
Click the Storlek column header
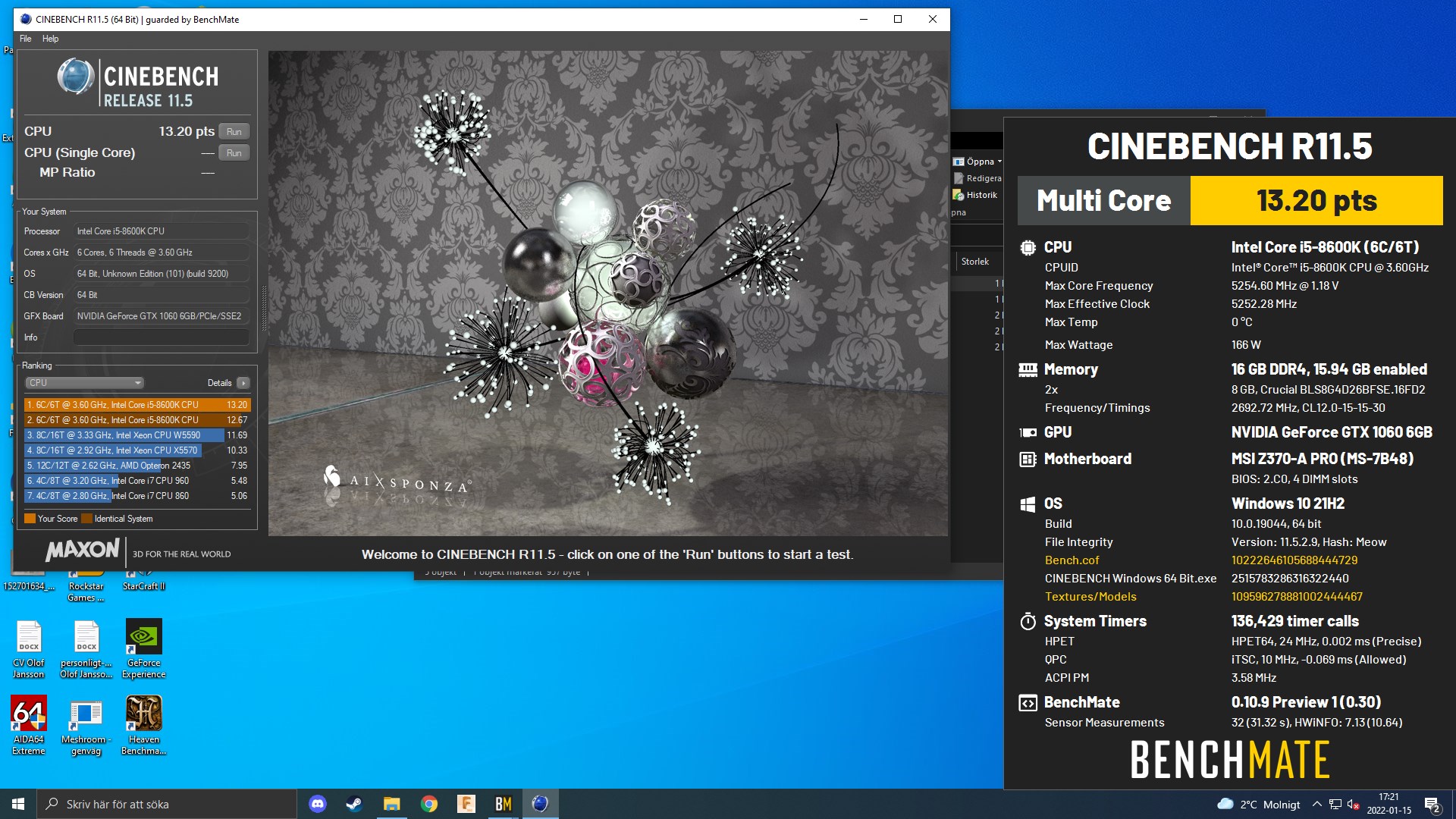coord(975,262)
